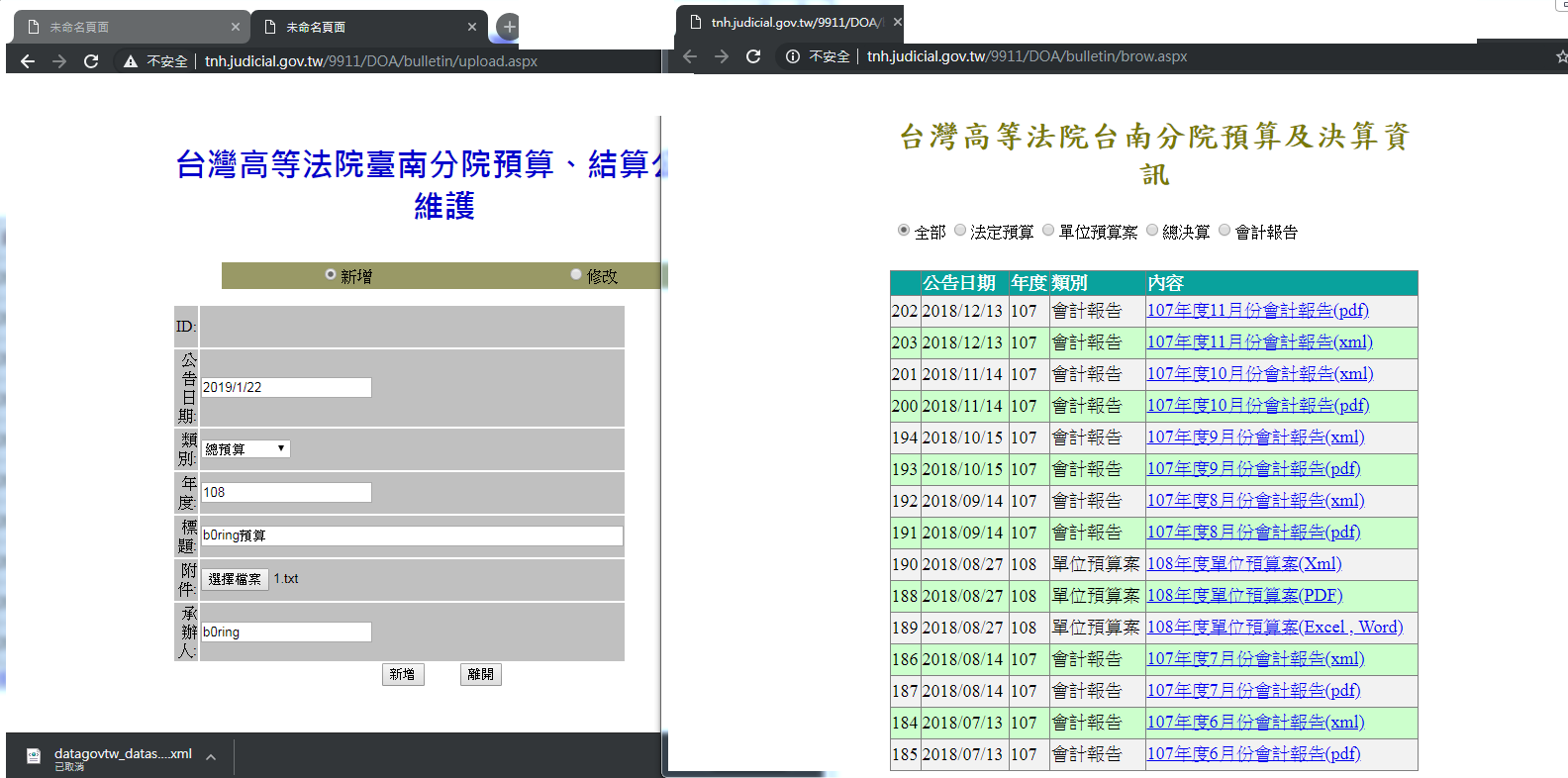Open a new tab with the plus button
1568x778 pixels.
[509, 27]
